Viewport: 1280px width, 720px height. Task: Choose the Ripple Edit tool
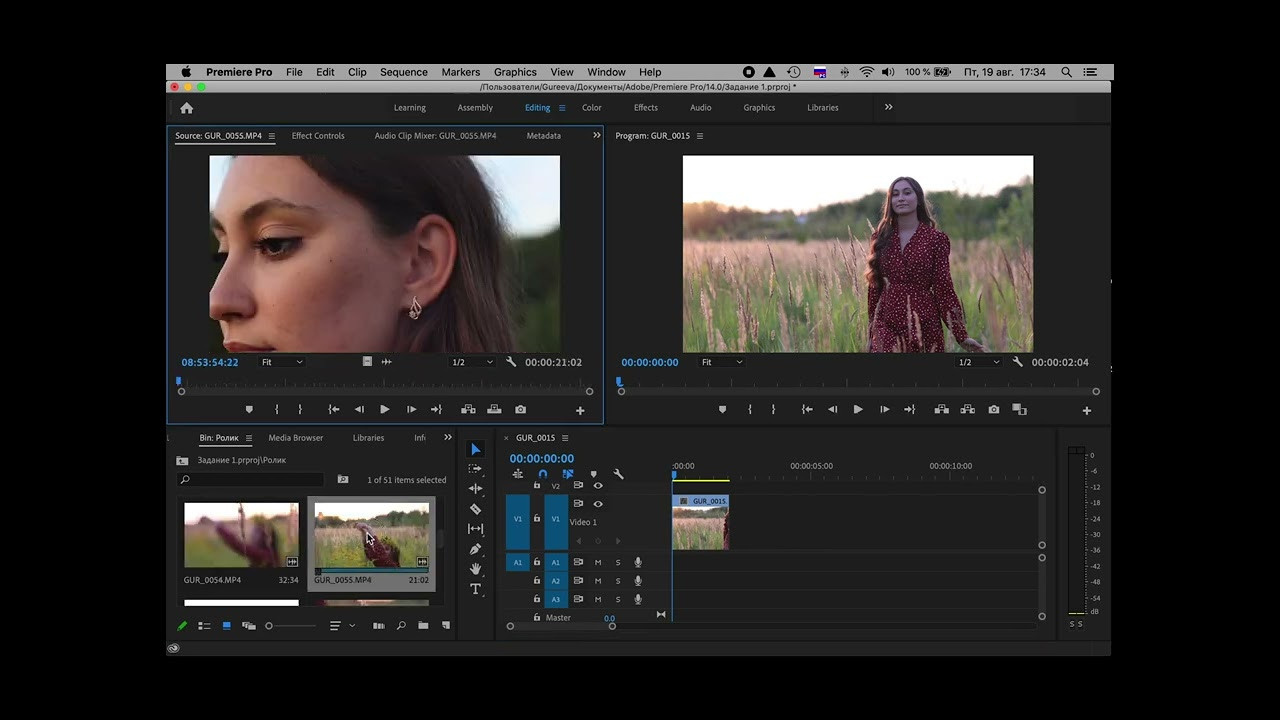475,489
